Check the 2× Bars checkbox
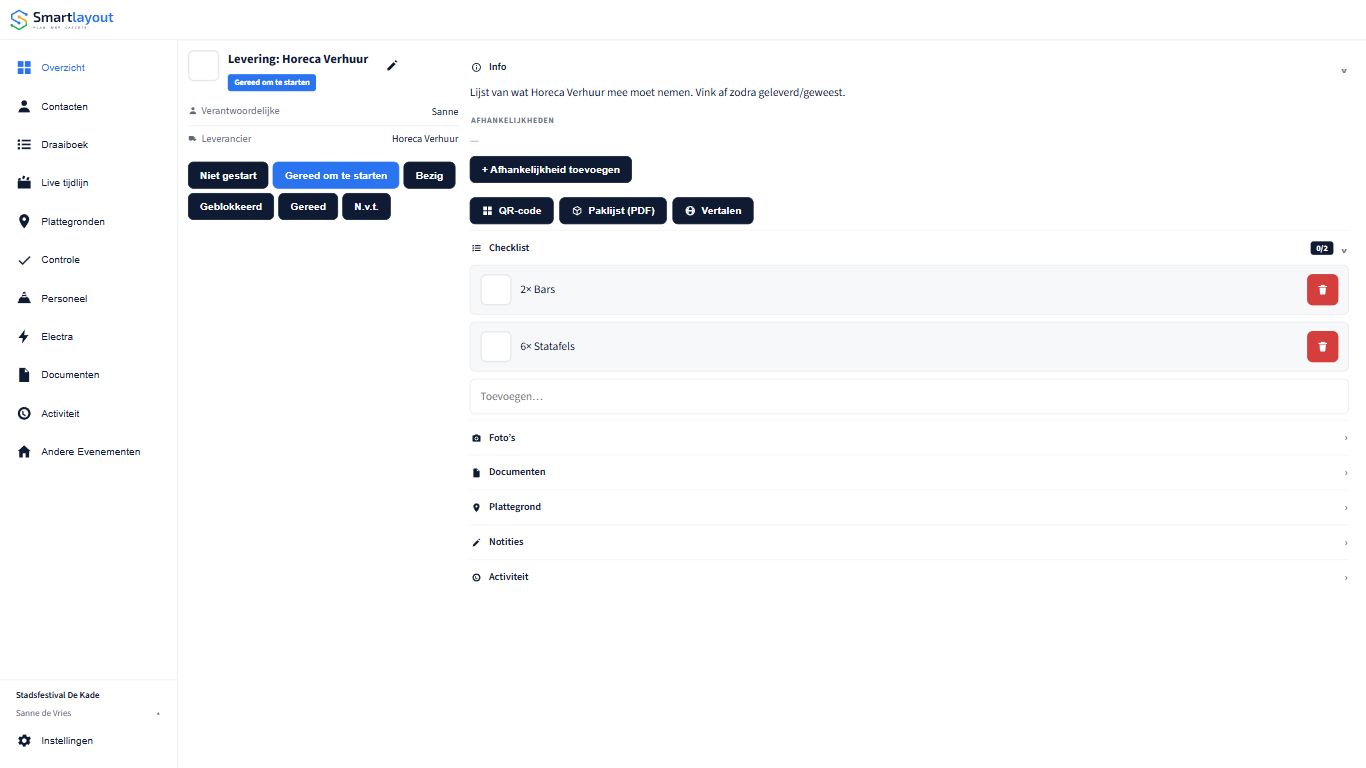Viewport: 1366px width, 768px height. 496,290
